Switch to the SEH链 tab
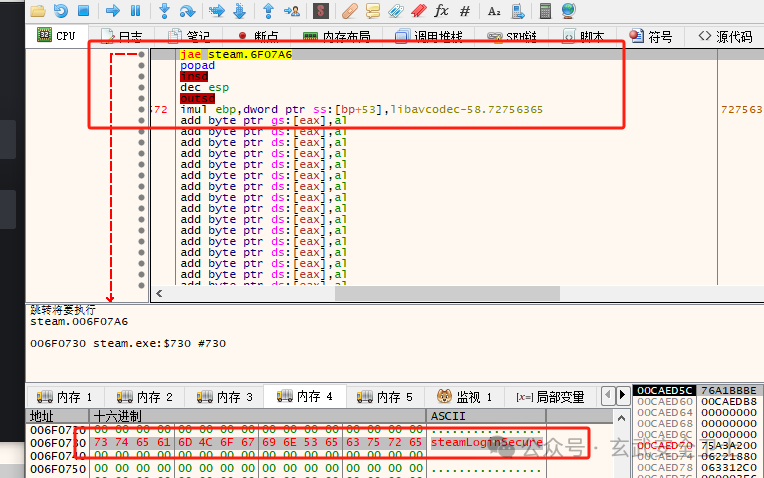The height and width of the screenshot is (478, 764). (512, 37)
